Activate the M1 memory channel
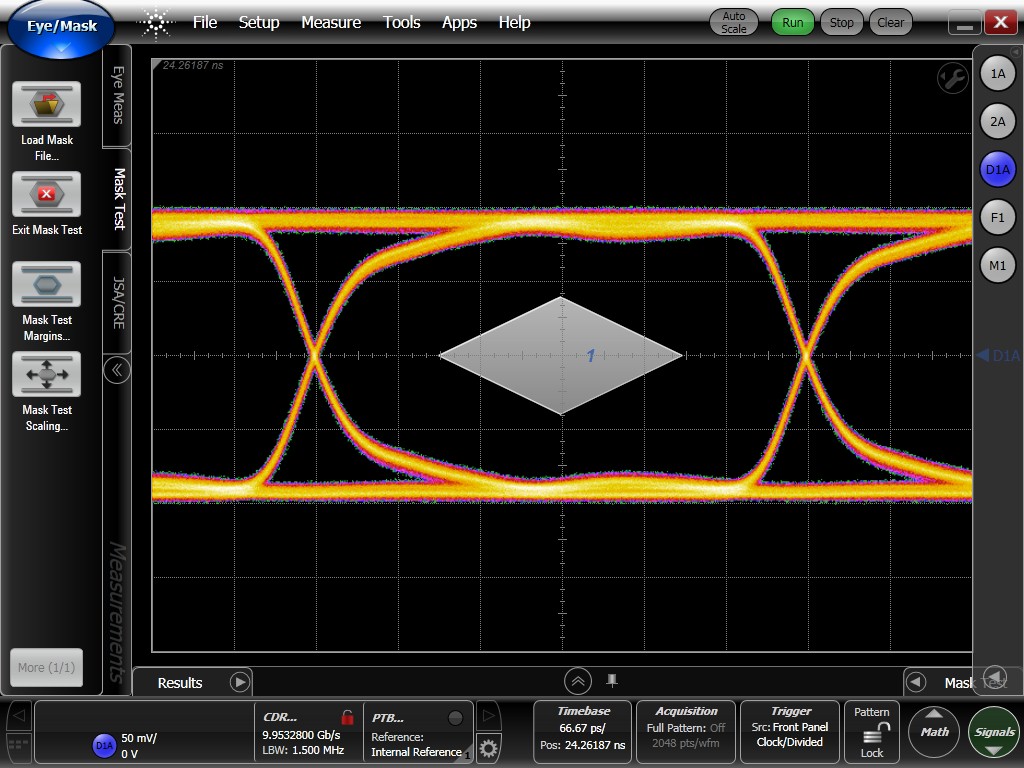1024x768 pixels. 997,265
